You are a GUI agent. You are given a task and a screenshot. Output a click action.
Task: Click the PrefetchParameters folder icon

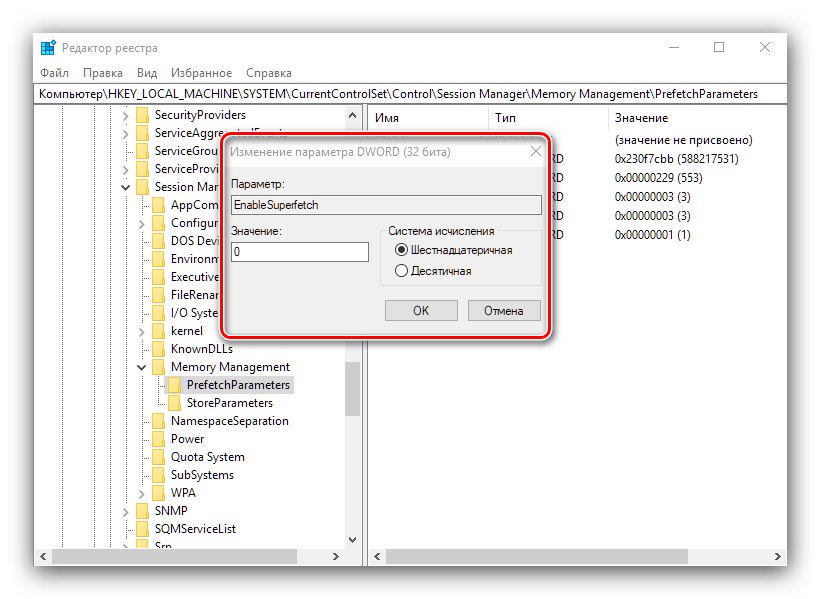[x=175, y=385]
